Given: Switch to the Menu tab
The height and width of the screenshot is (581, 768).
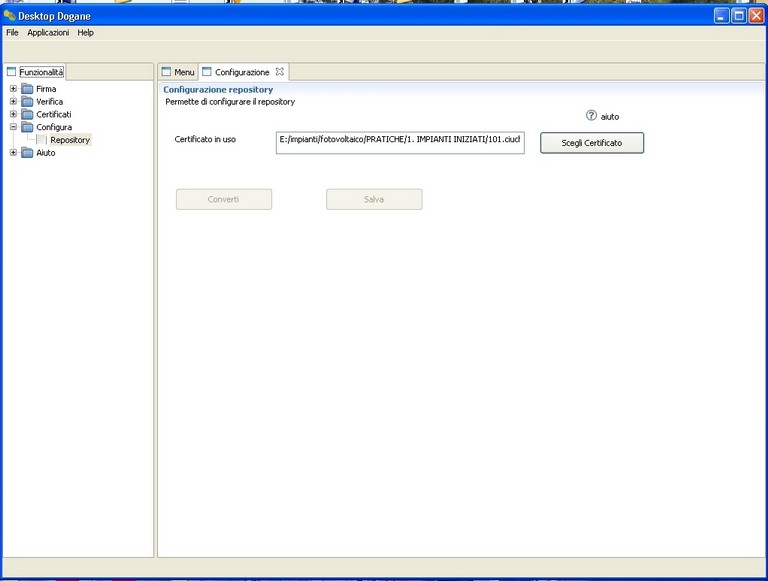Looking at the screenshot, I should [x=178, y=72].
